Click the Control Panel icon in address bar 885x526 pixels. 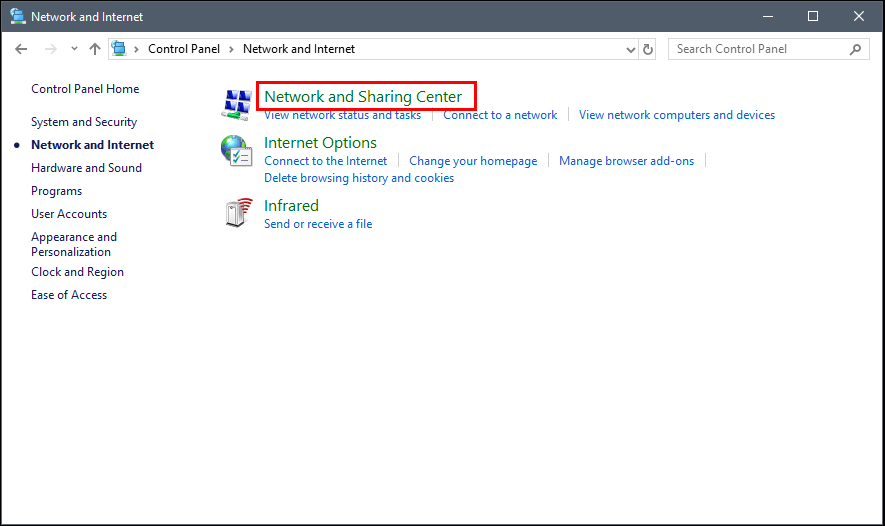click(x=119, y=49)
